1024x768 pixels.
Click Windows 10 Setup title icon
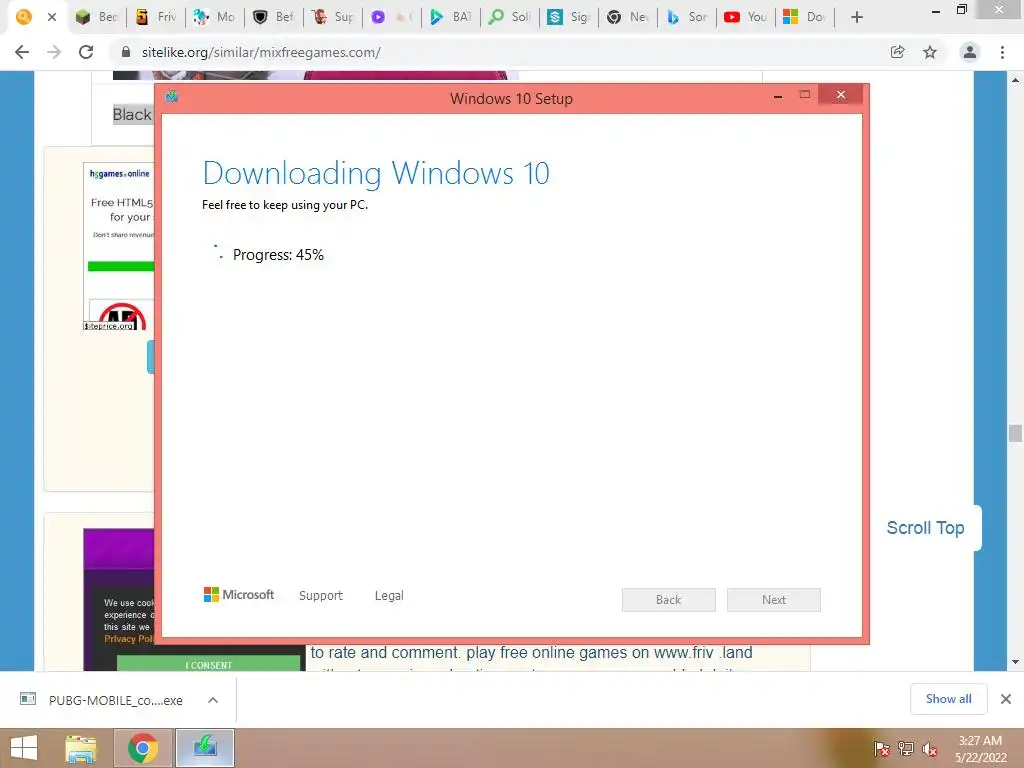pyautogui.click(x=172, y=97)
